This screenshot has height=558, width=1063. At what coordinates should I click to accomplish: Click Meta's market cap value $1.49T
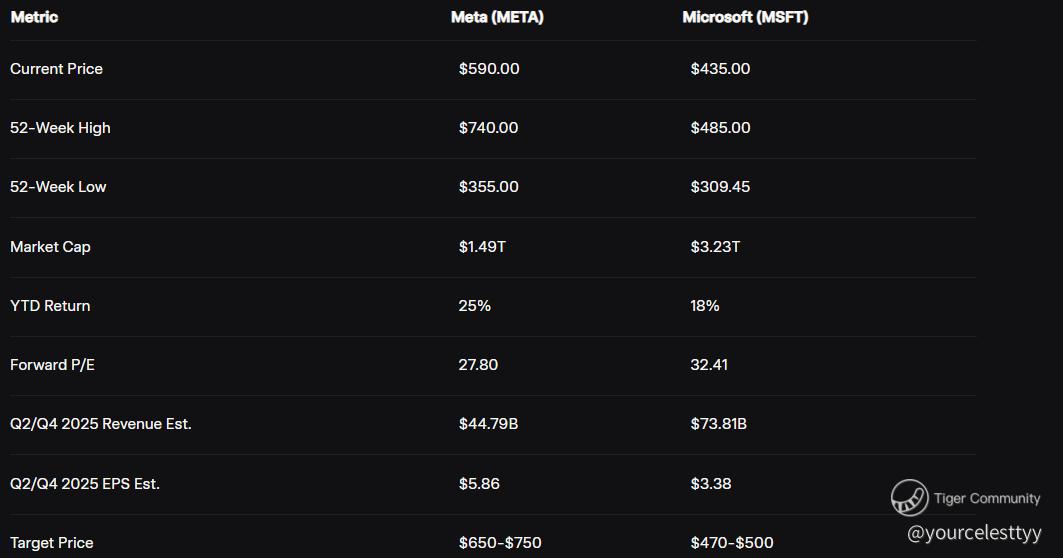[x=482, y=246]
